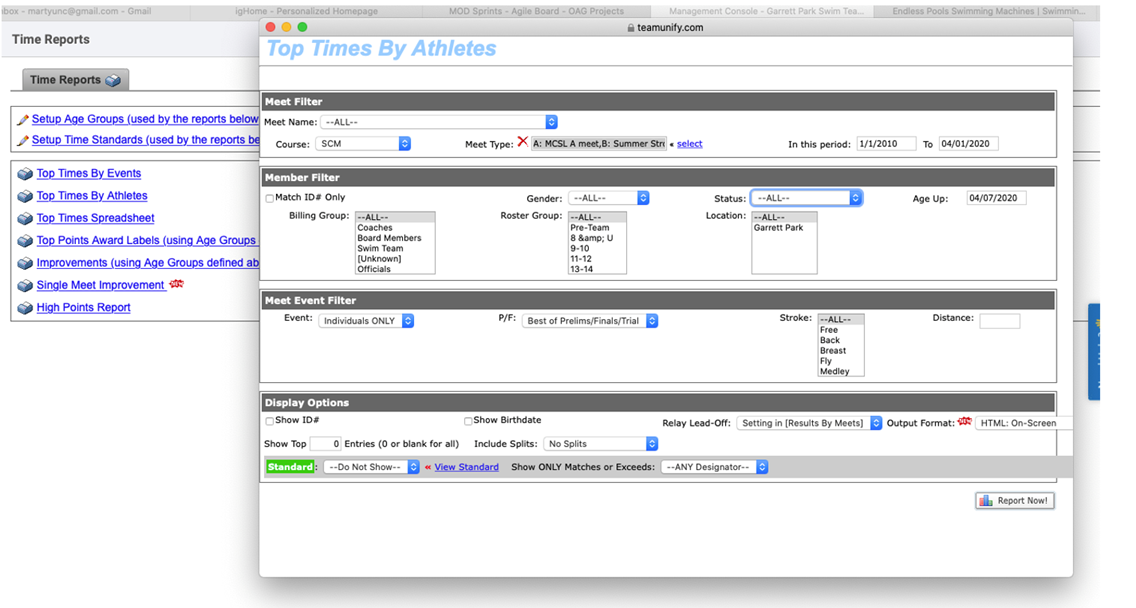Viewport: 1136px width, 608px height.
Task: Click the Report Now! button
Action: pos(1014,501)
